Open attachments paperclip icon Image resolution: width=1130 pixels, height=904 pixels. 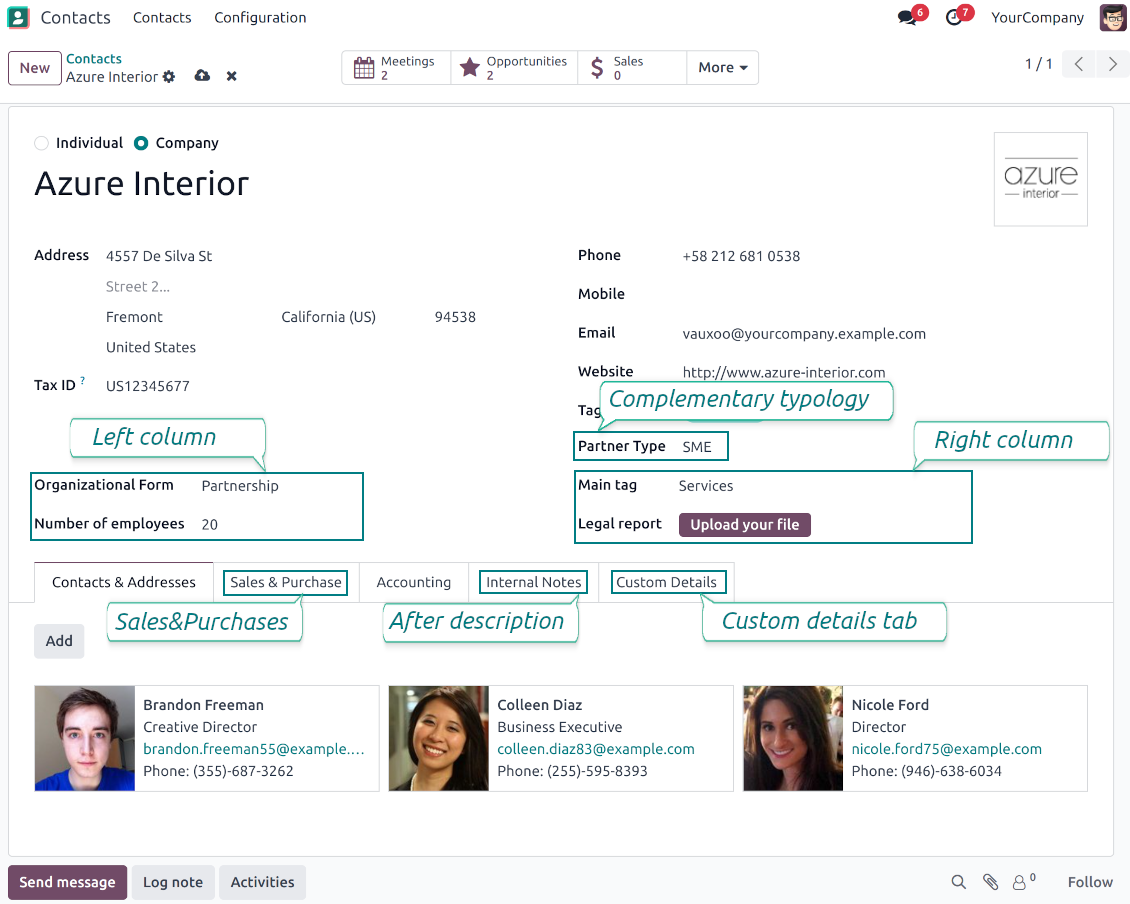[990, 882]
